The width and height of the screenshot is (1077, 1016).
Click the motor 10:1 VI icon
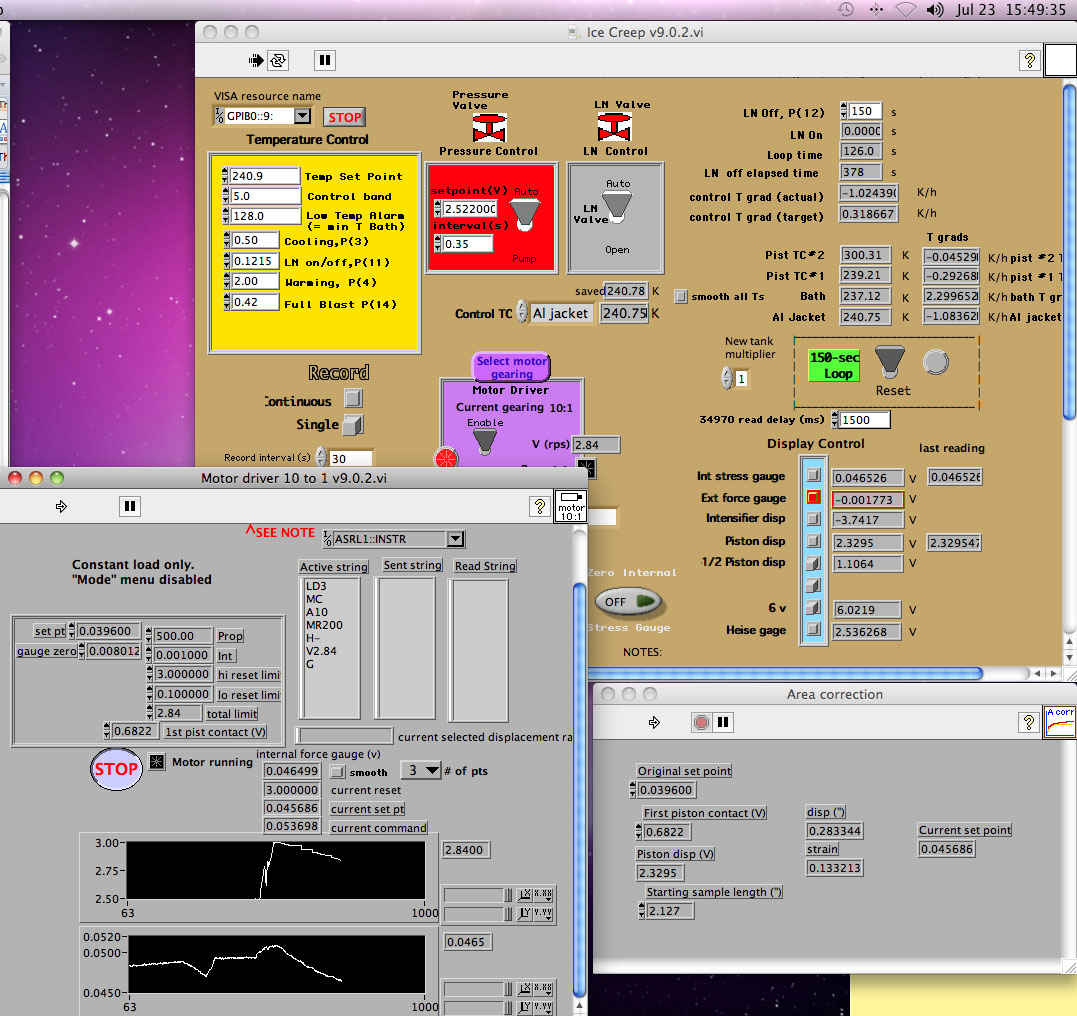570,506
